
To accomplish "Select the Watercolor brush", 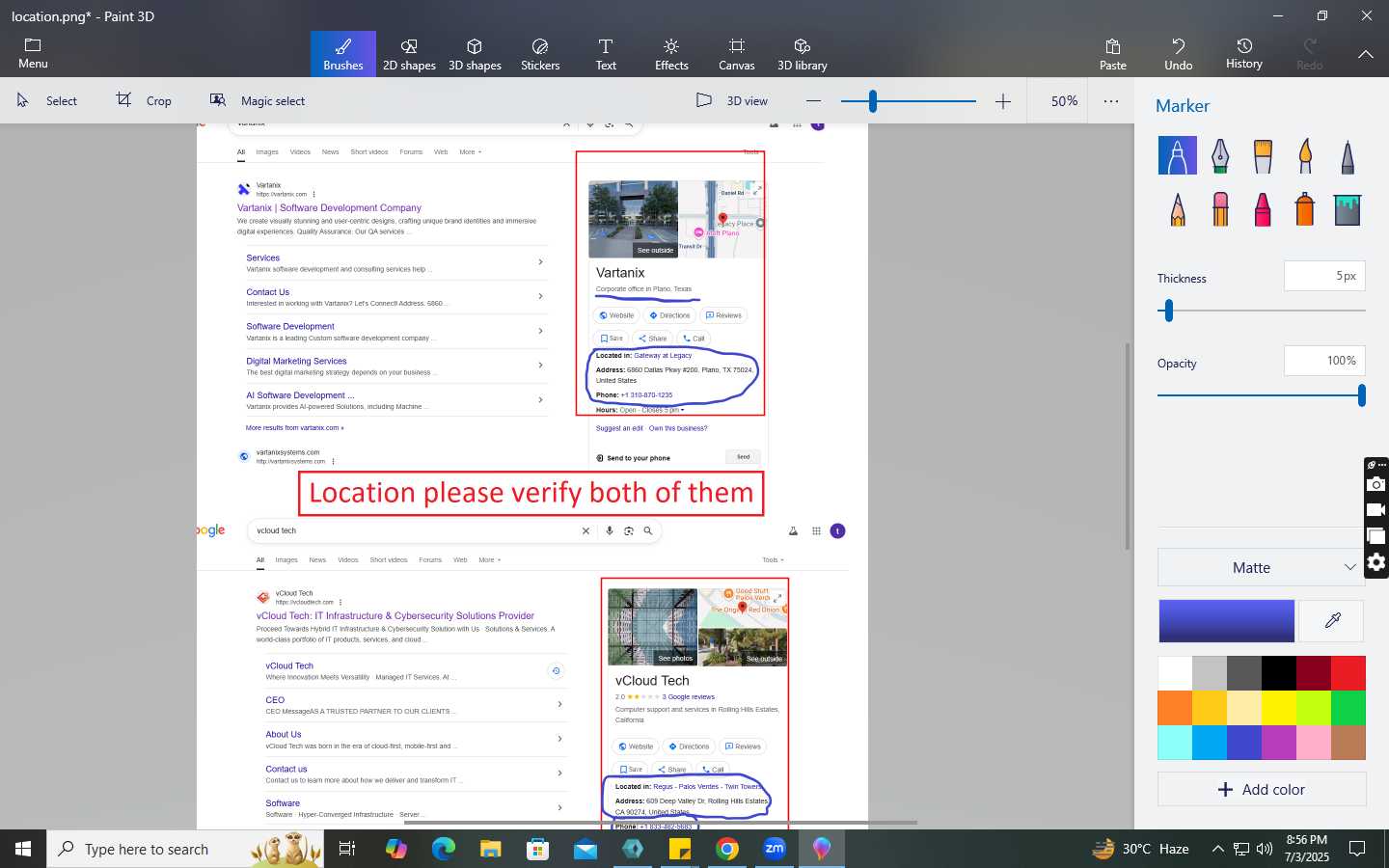I will tap(1305, 155).
